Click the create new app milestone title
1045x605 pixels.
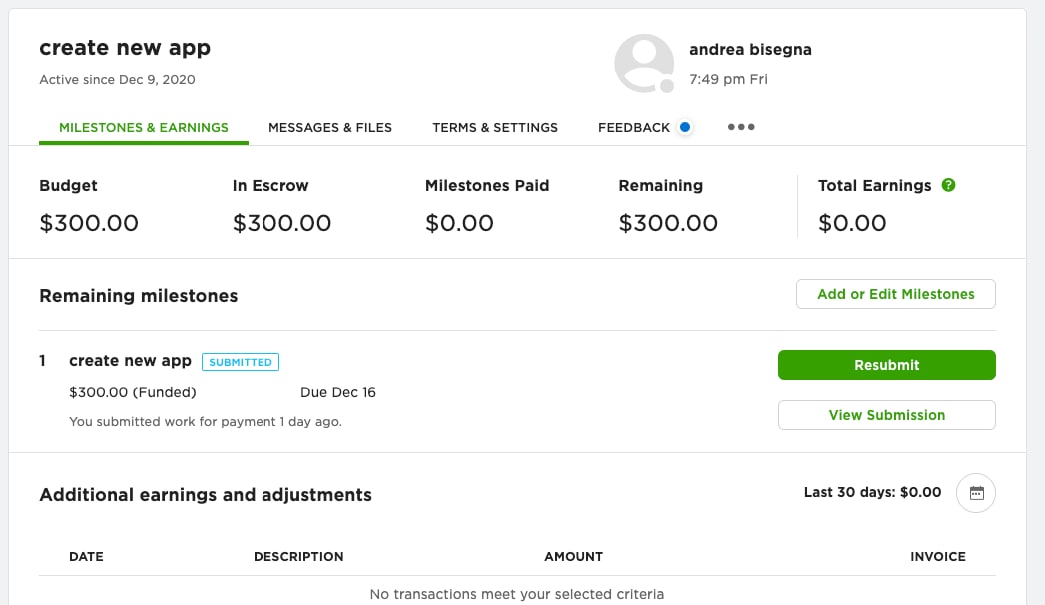click(131, 360)
